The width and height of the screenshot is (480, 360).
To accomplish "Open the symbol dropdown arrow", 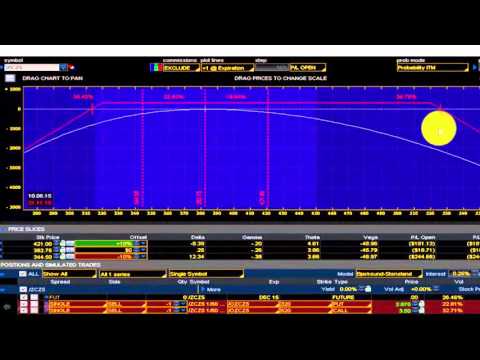I will [x=63, y=67].
